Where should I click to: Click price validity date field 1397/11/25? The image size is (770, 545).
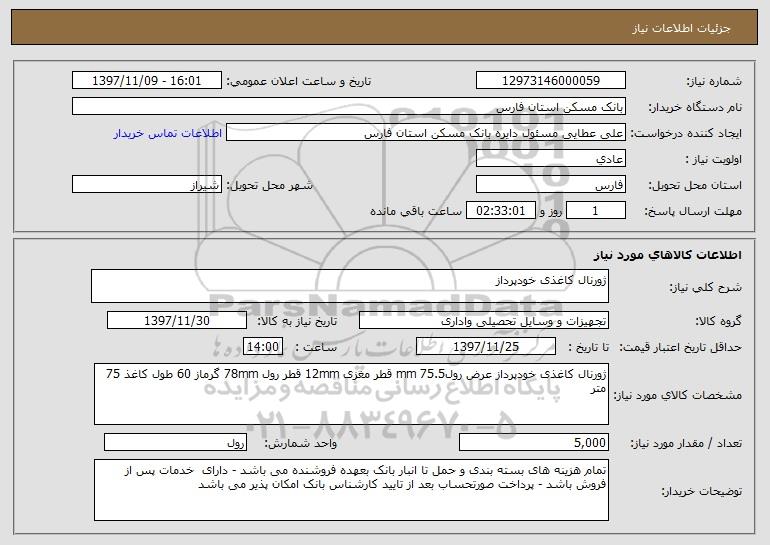[486, 347]
